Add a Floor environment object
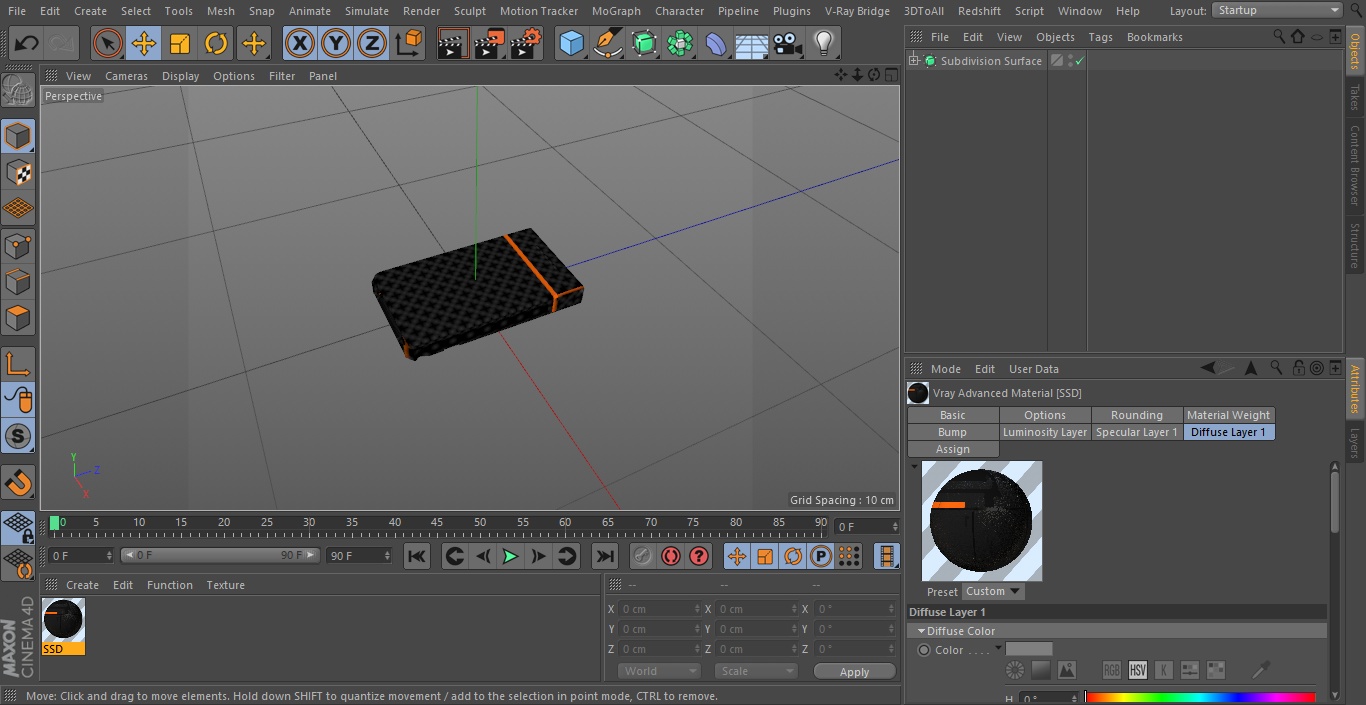Image resolution: width=1366 pixels, height=705 pixels. tap(752, 44)
